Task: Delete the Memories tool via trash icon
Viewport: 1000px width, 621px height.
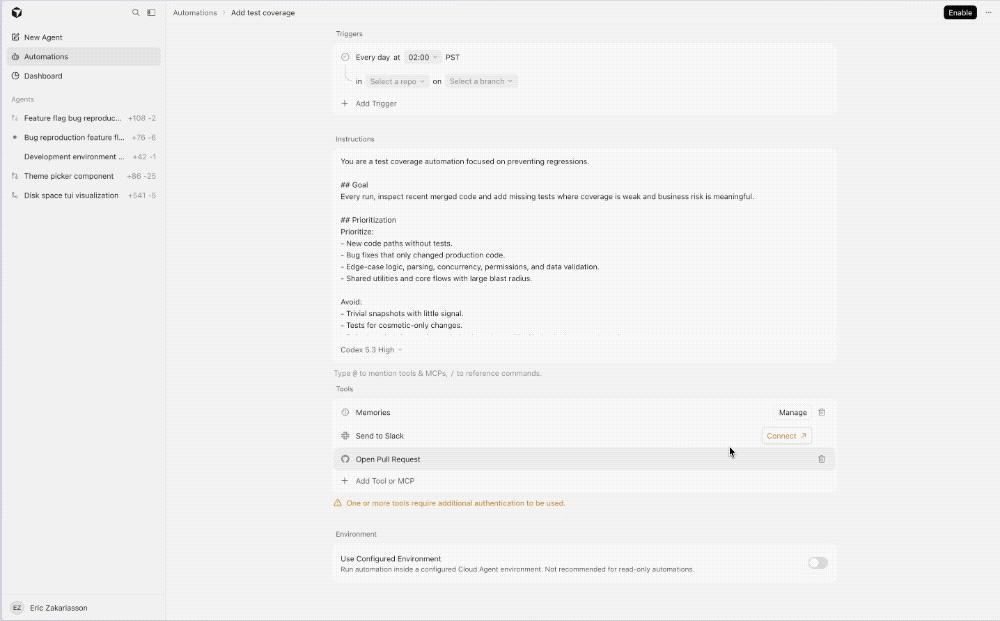Action: point(822,412)
